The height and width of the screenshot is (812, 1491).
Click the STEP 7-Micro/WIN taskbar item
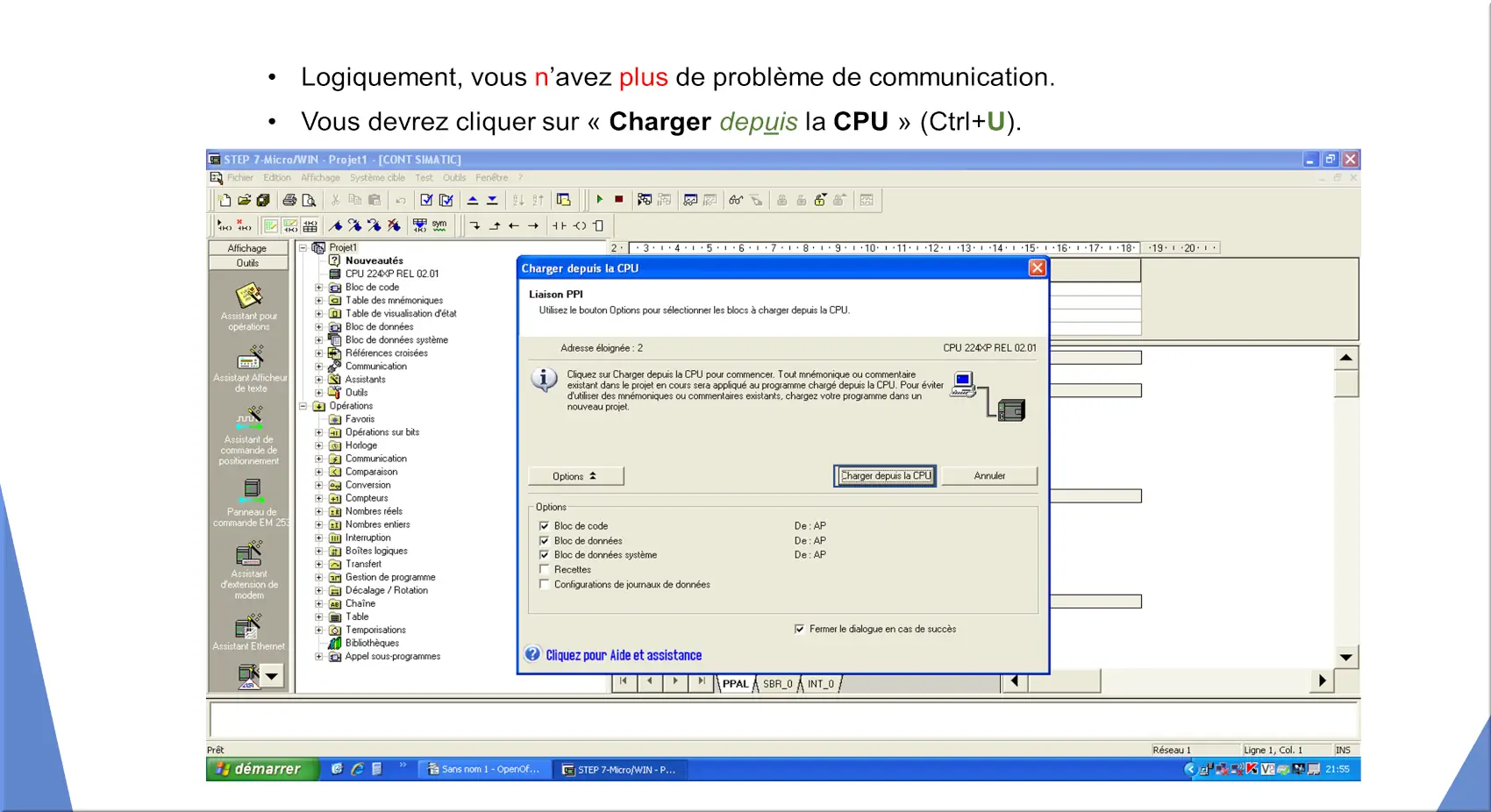(621, 769)
